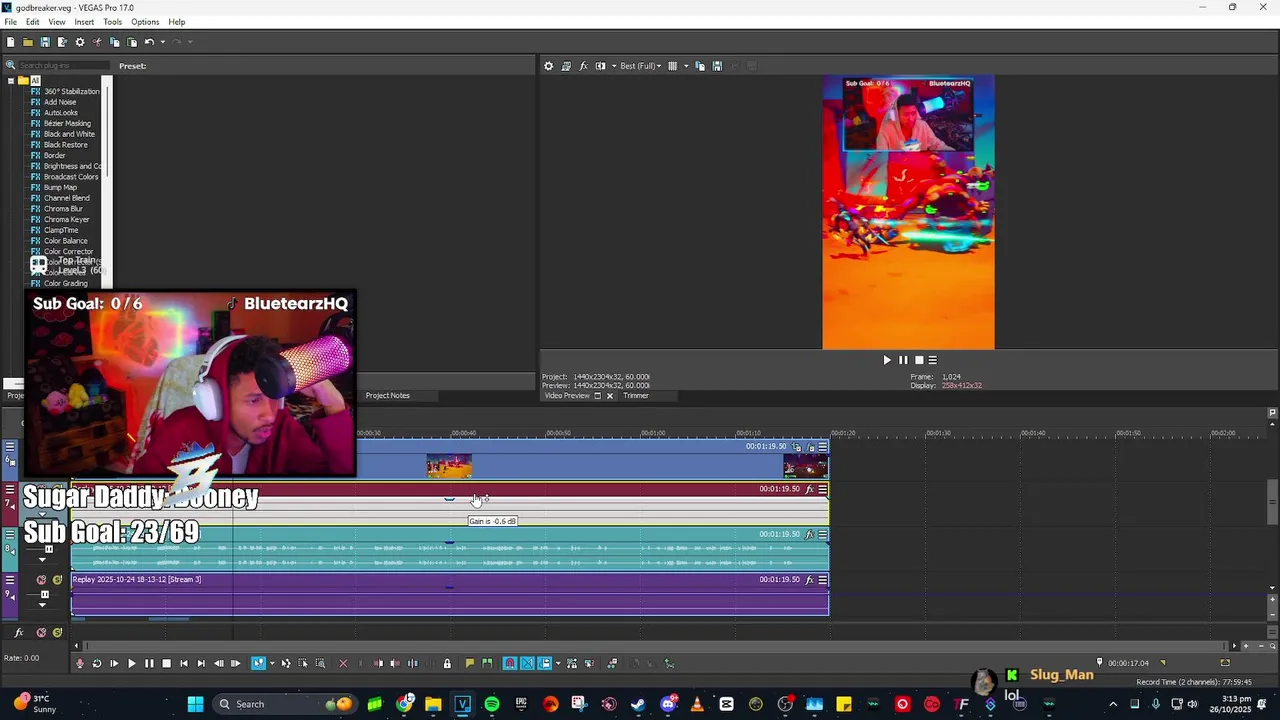Viewport: 1280px width, 720px height.
Task: Open project Properties gear in main toolbar
Action: (x=80, y=42)
